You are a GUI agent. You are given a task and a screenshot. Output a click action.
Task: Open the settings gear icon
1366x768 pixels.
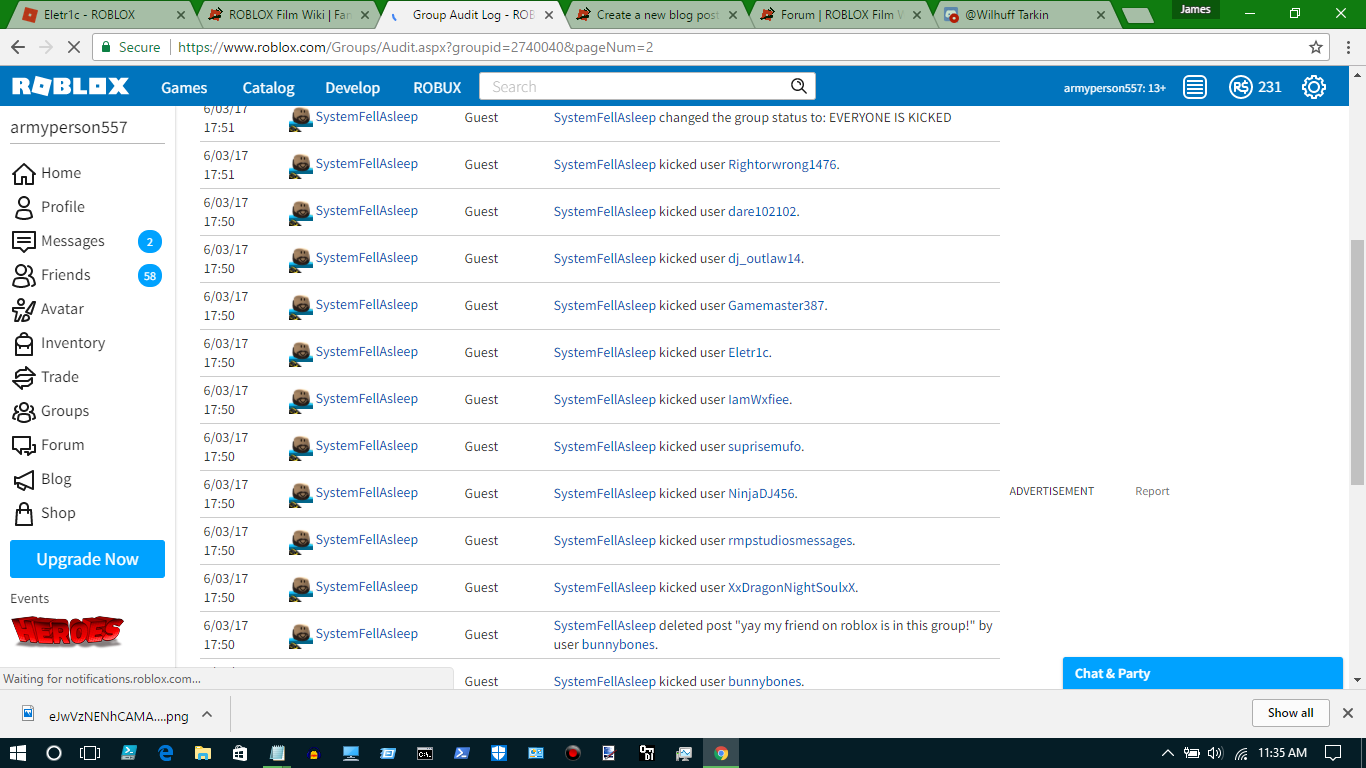pos(1314,87)
